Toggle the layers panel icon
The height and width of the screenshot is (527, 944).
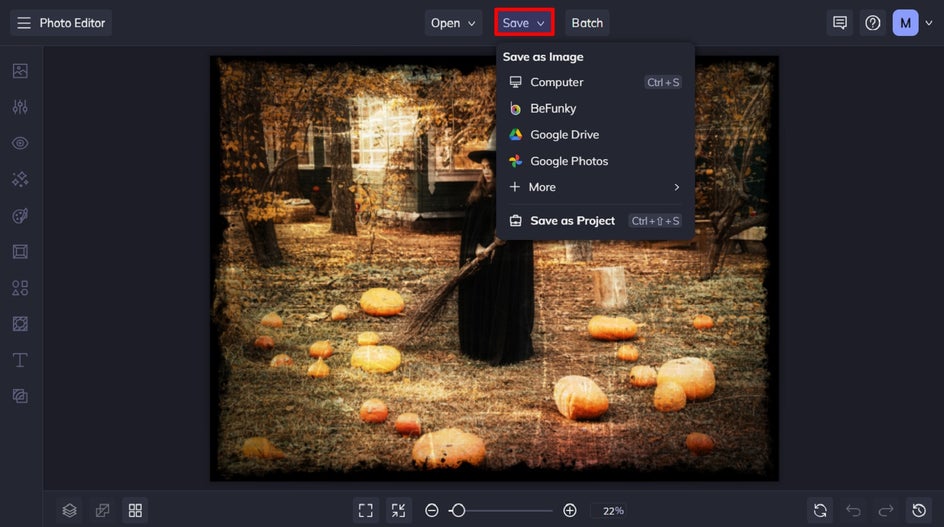click(69, 511)
